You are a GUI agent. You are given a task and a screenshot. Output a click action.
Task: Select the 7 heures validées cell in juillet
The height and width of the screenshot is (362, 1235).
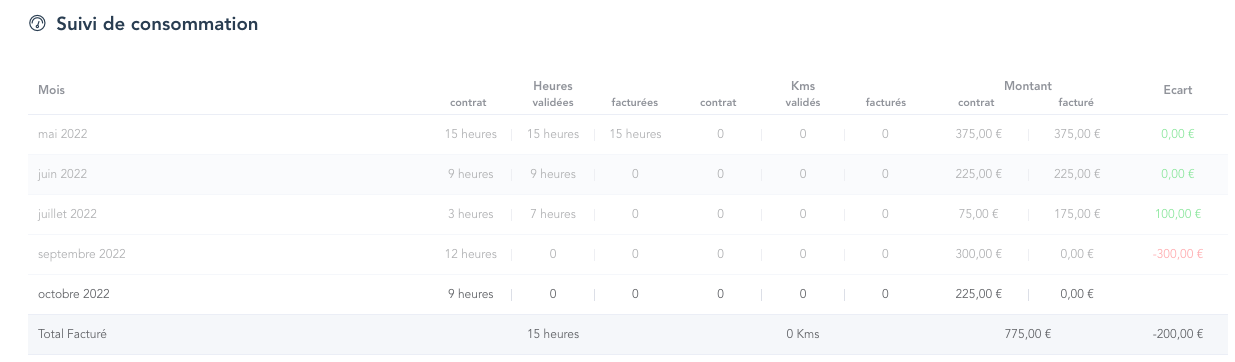tap(553, 214)
